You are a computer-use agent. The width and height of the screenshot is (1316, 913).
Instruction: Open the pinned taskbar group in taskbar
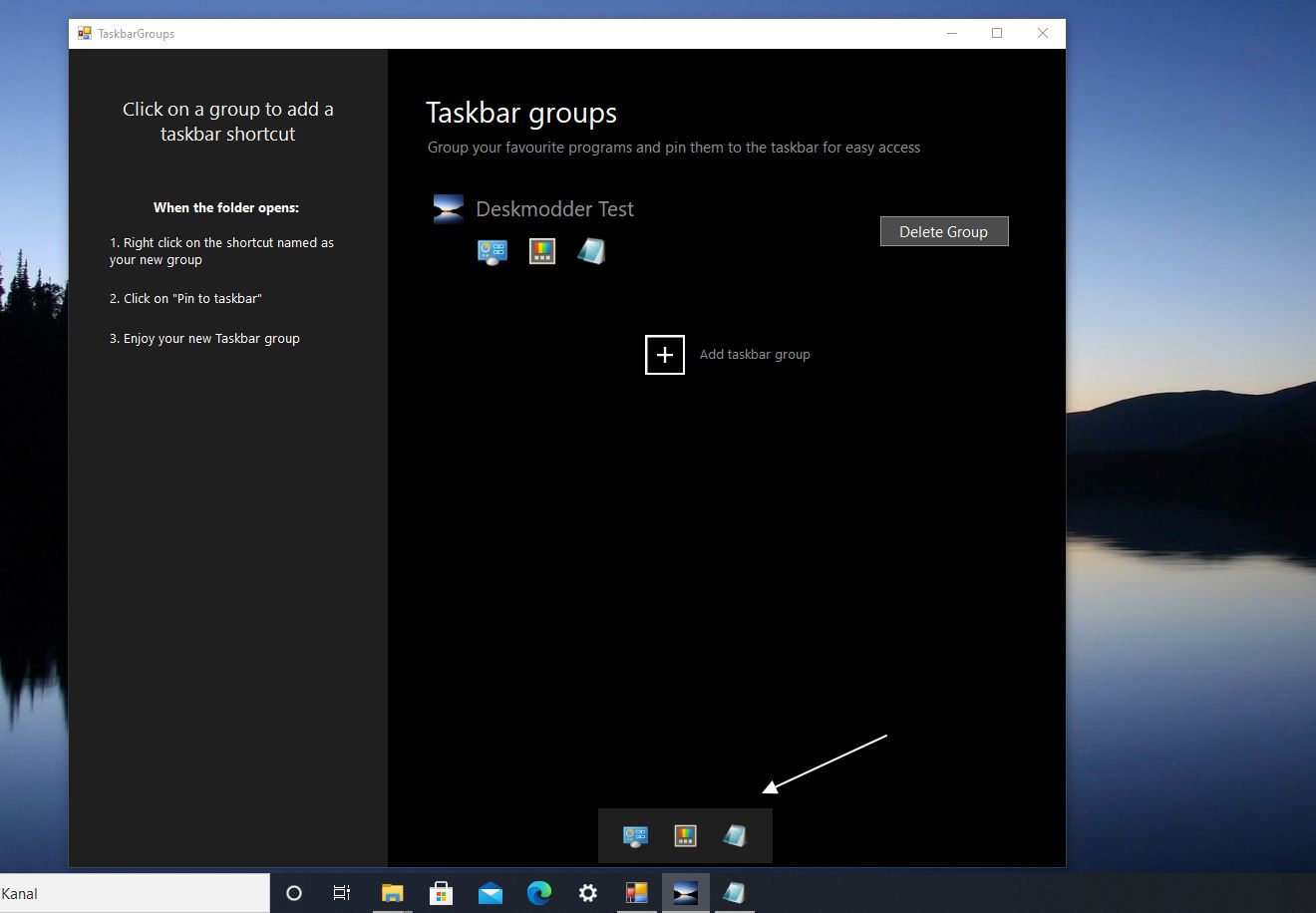click(x=685, y=893)
